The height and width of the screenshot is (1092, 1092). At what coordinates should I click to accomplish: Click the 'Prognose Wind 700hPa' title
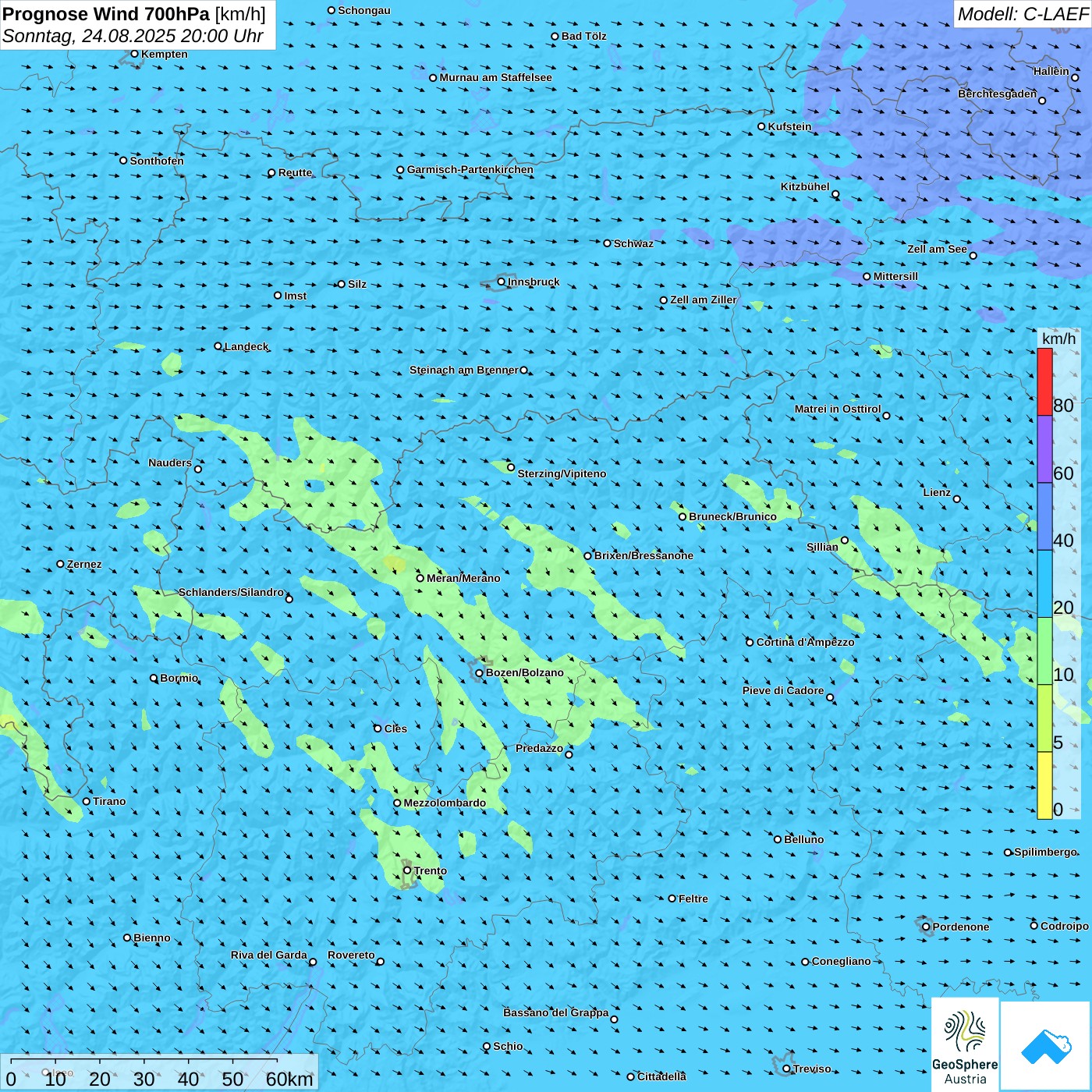click(106, 14)
